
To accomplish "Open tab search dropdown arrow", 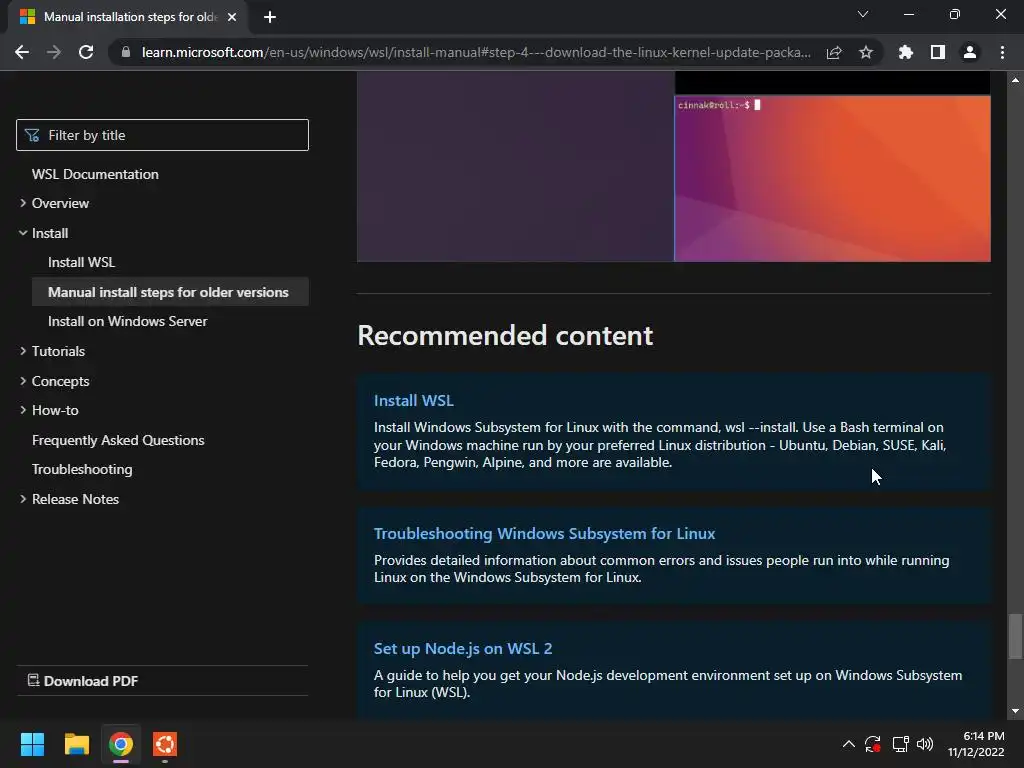I will 863,14.
